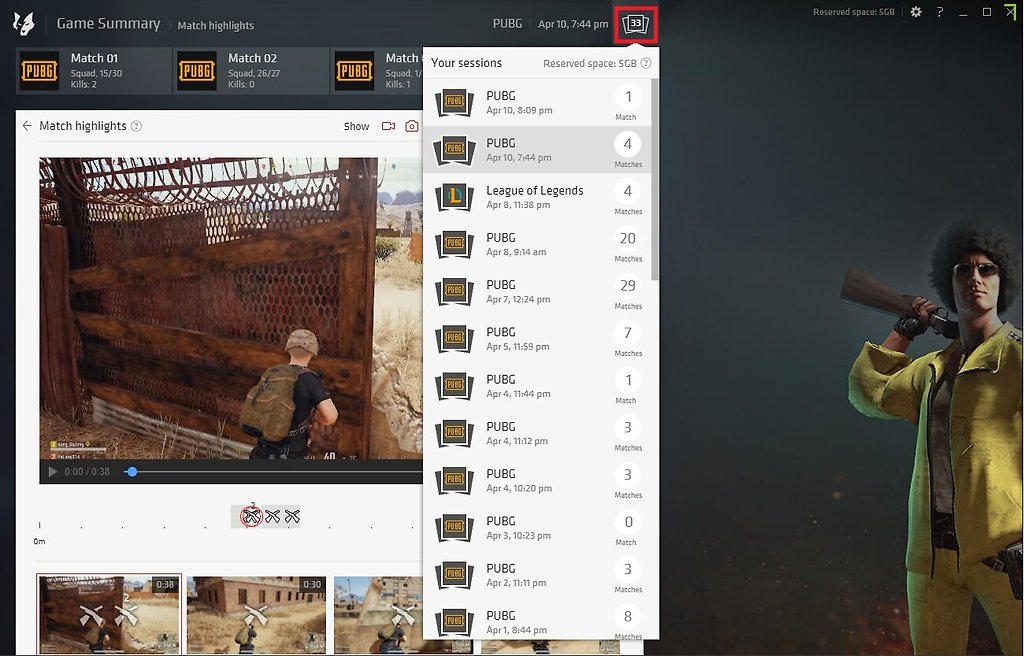Image resolution: width=1024 pixels, height=656 pixels.
Task: Open the Match 02 tab
Action: pyautogui.click(x=251, y=71)
